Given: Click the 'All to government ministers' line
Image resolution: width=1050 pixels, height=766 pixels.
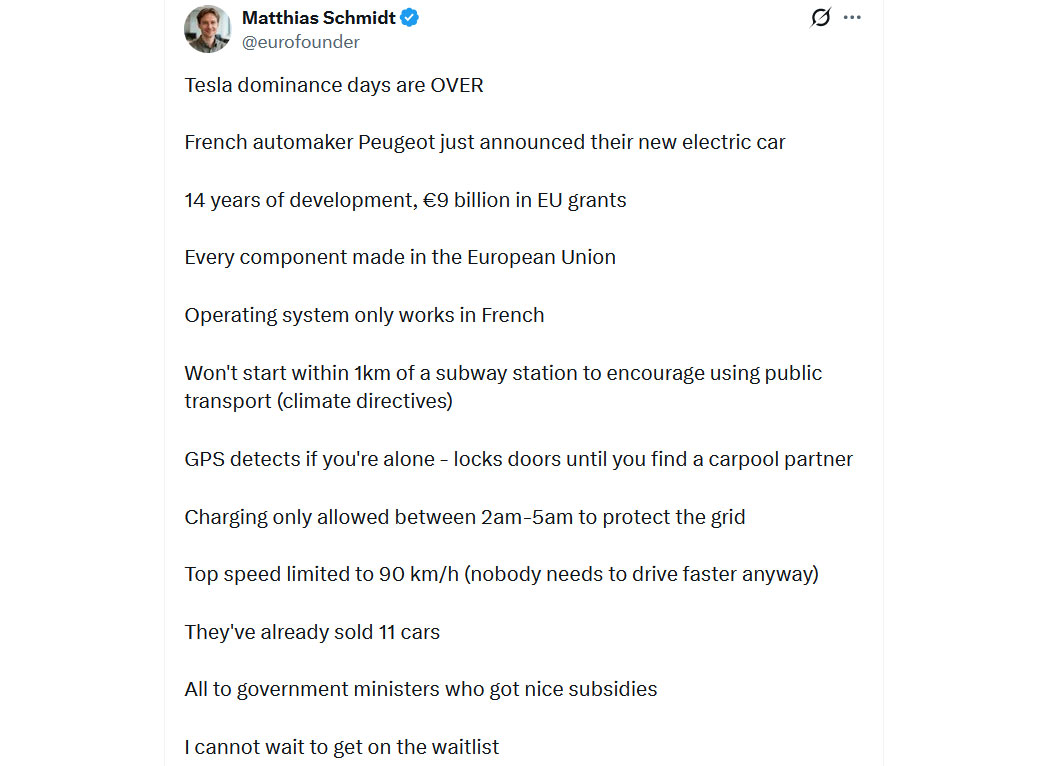Looking at the screenshot, I should pyautogui.click(x=421, y=689).
